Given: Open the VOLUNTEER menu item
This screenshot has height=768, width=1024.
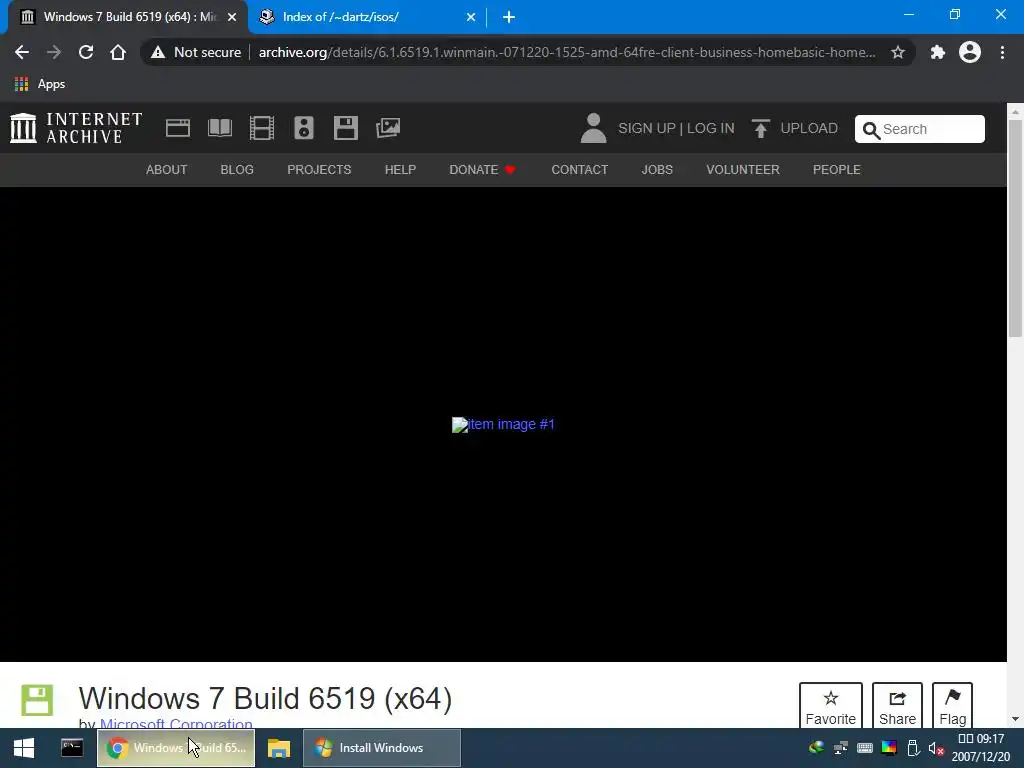Looking at the screenshot, I should tap(743, 170).
